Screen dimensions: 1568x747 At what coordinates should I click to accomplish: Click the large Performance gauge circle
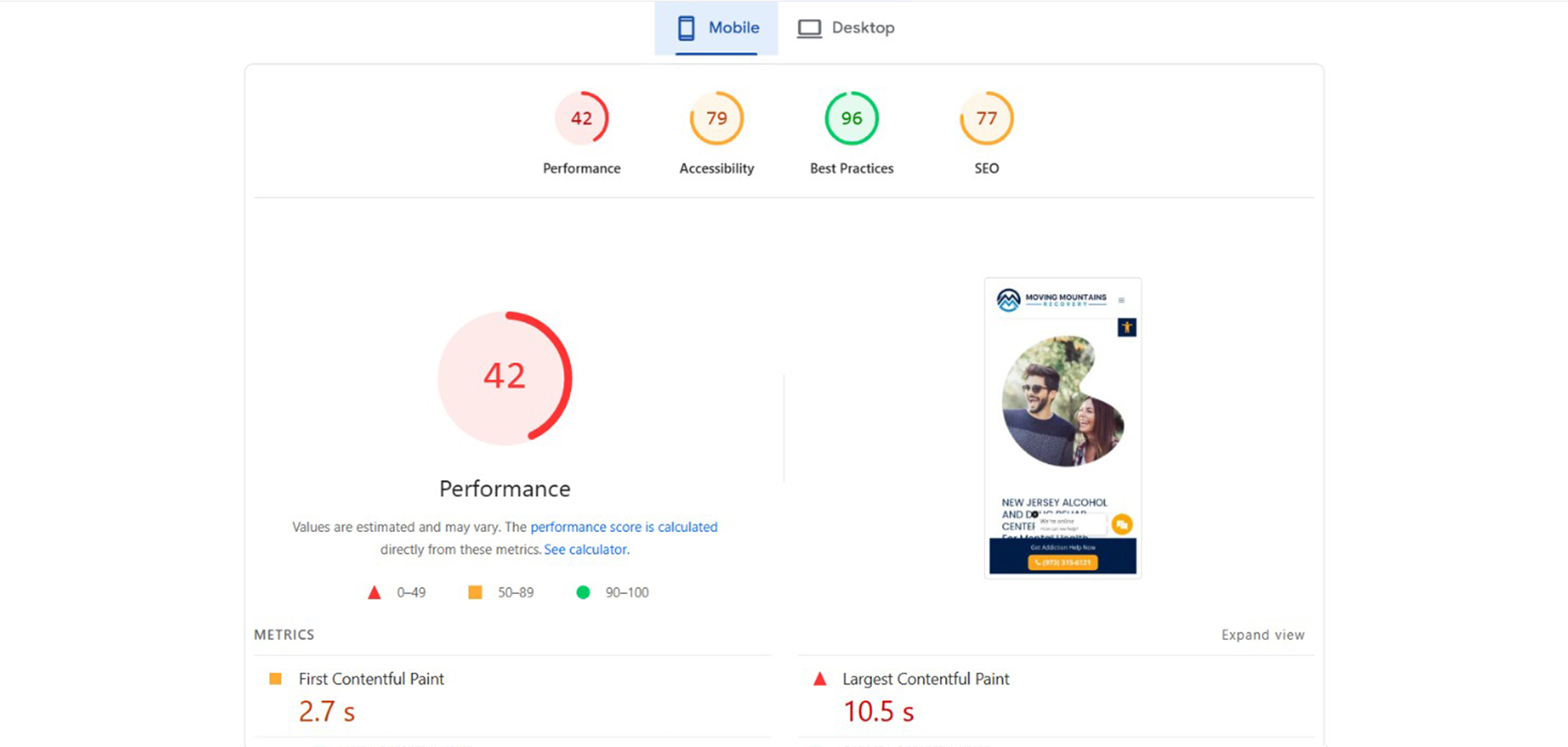pos(504,377)
